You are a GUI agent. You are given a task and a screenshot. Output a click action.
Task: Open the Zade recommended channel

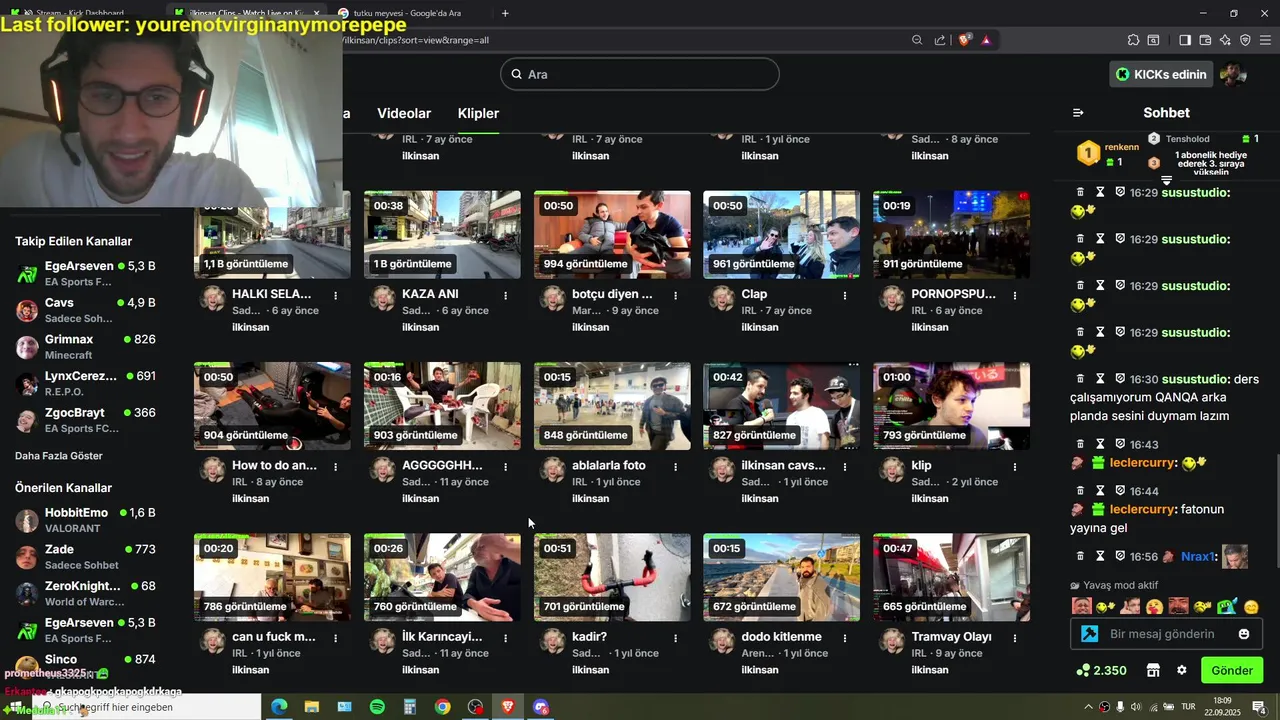coord(85,557)
